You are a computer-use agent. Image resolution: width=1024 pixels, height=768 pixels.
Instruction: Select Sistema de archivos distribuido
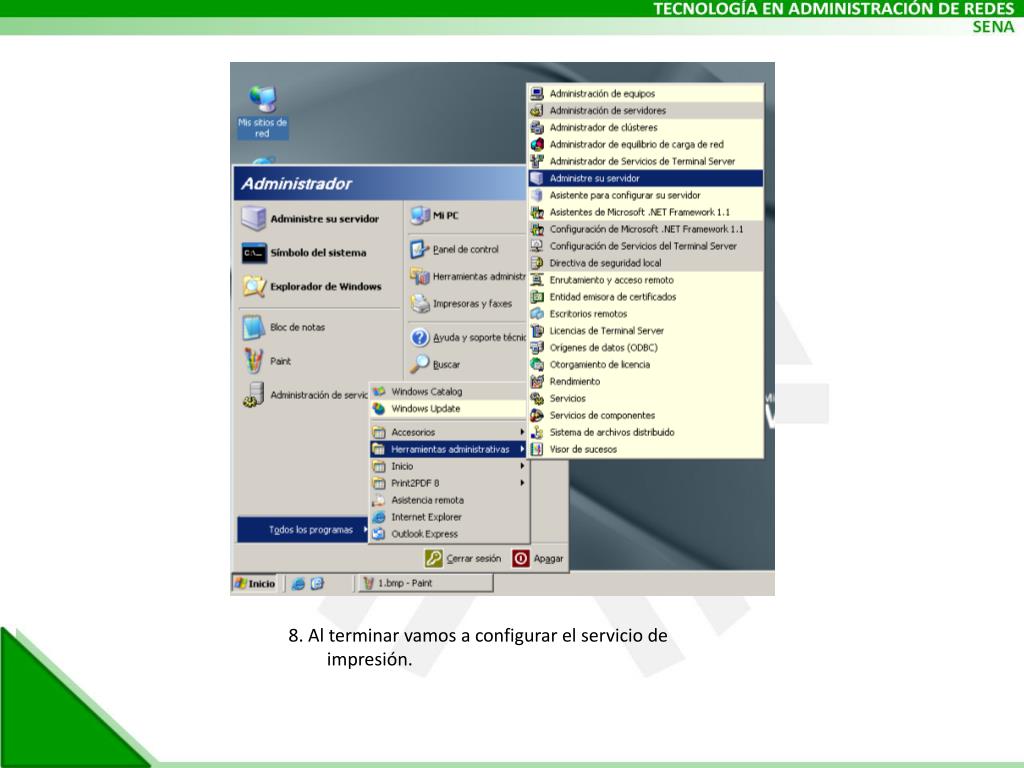tap(645, 432)
